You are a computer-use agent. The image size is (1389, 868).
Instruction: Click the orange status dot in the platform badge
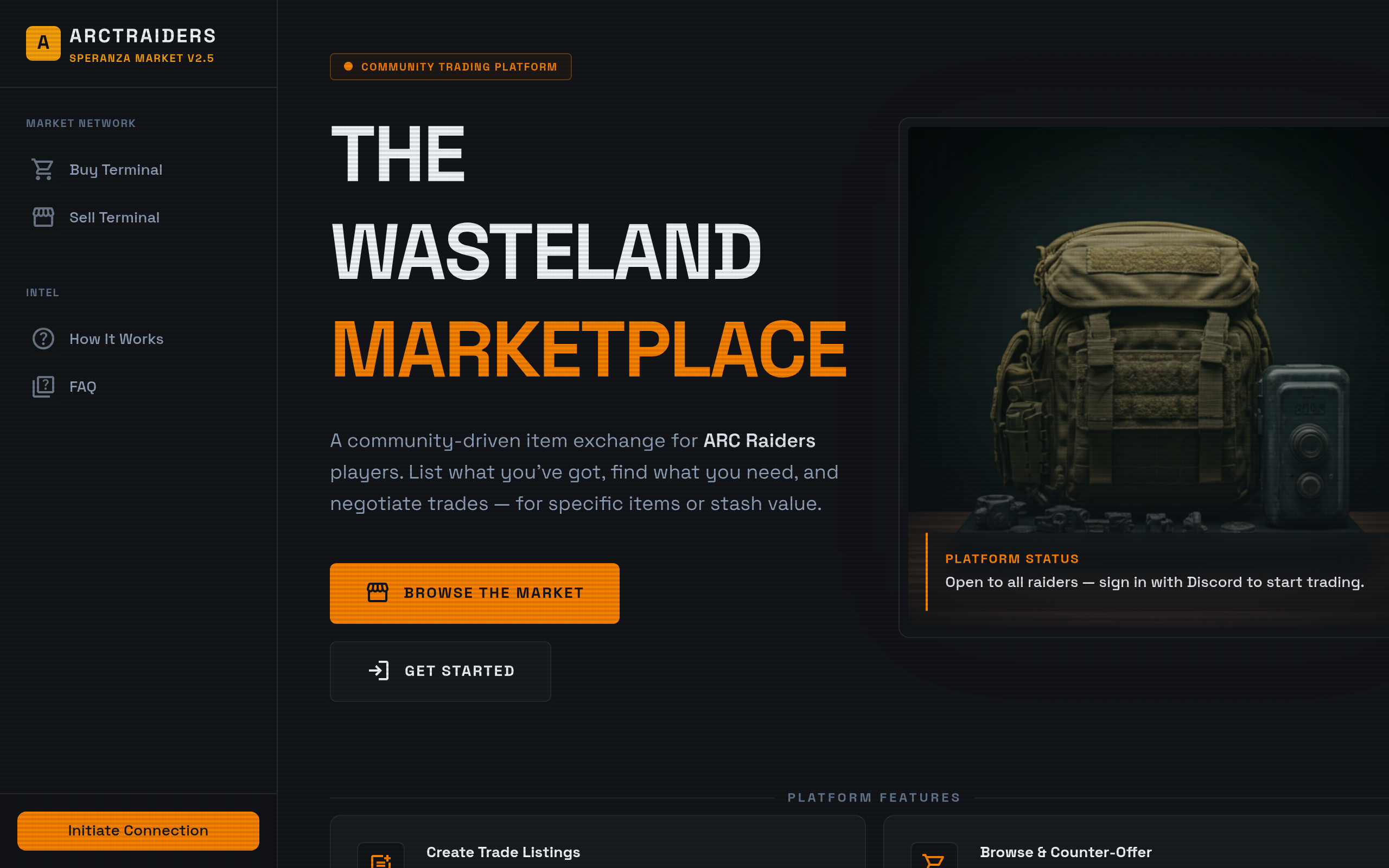click(x=348, y=66)
